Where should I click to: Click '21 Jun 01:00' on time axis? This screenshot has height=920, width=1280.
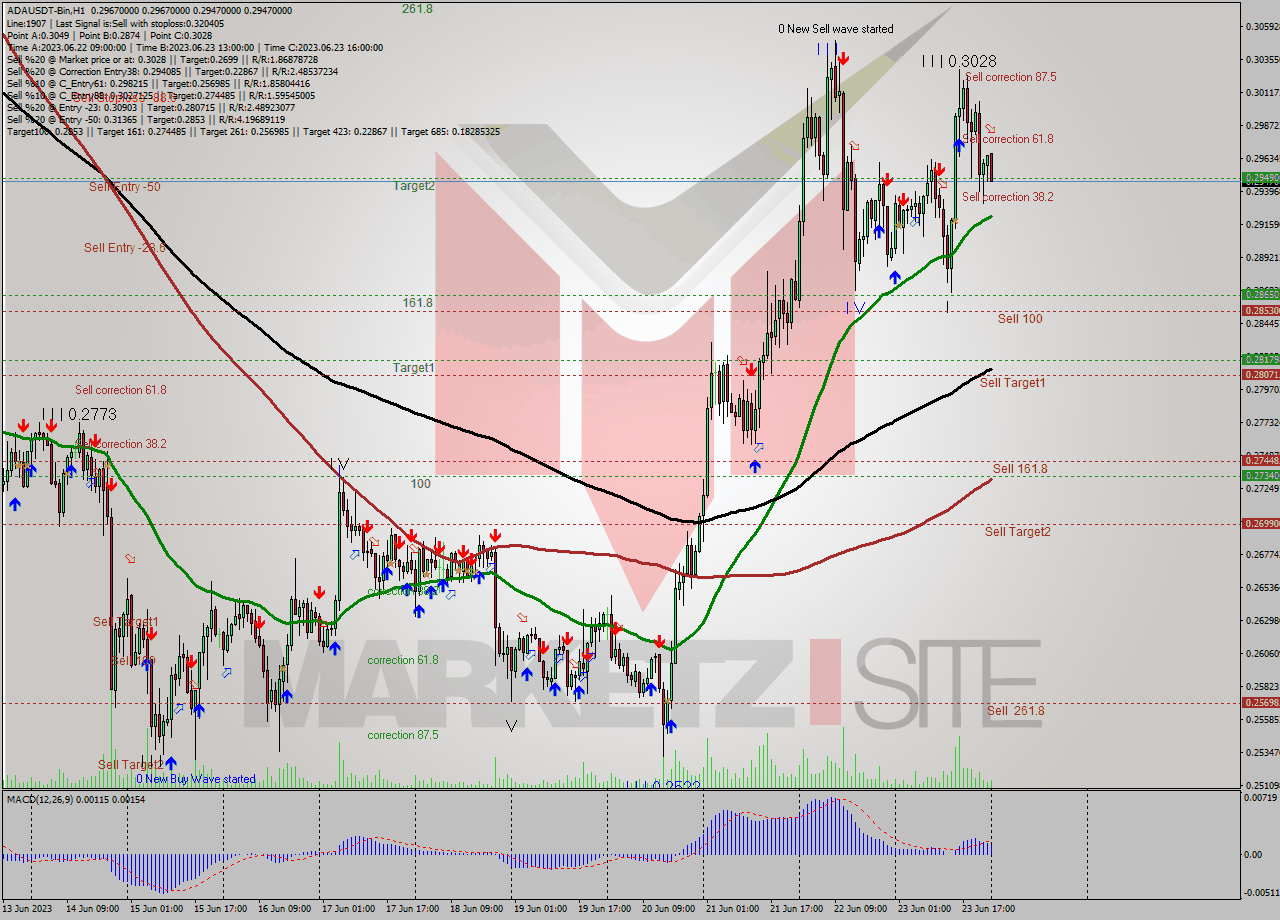(734, 909)
